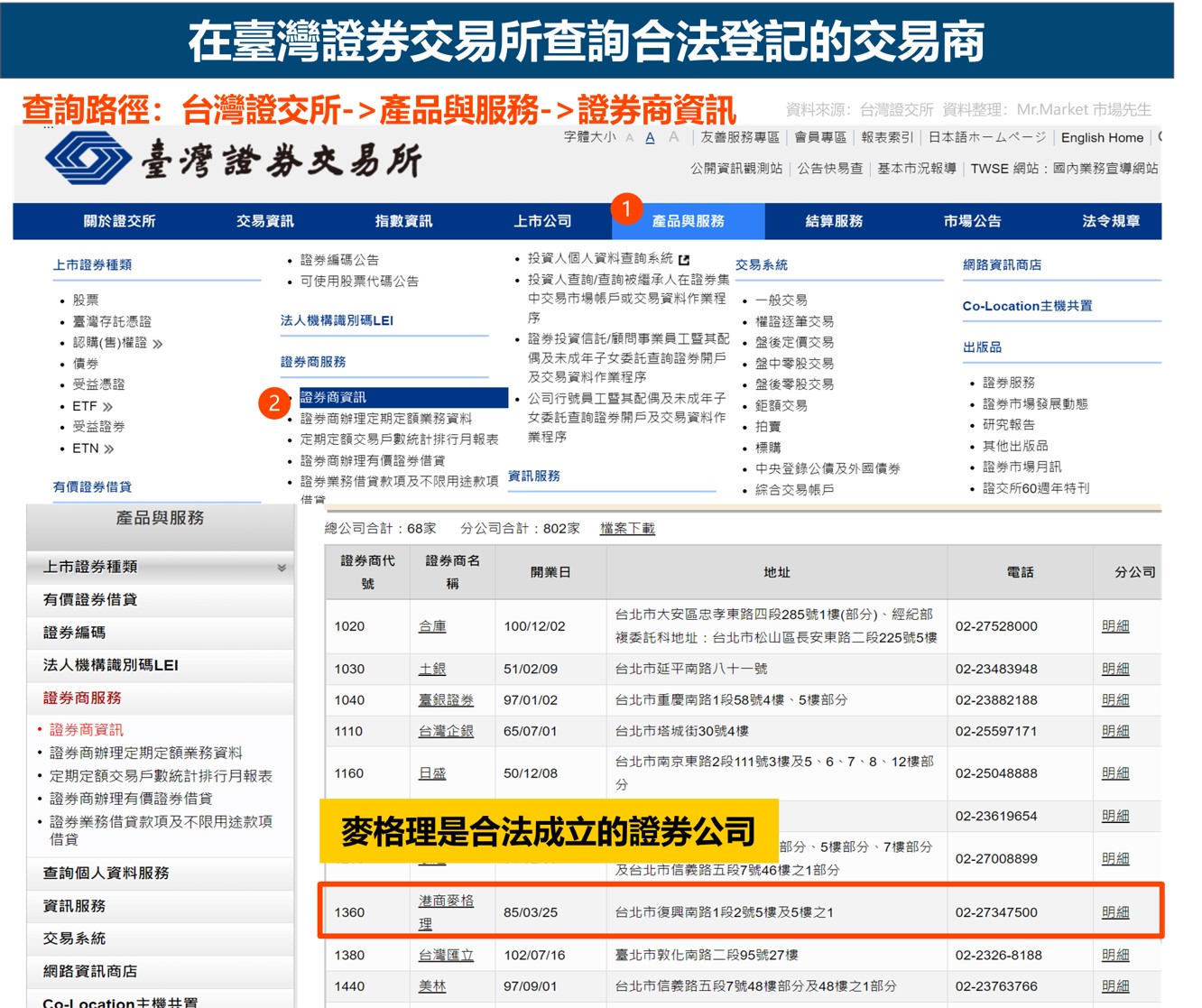Image resolution: width=1202 pixels, height=1008 pixels.
Task: Open 鉅額交易 link
Action: coord(781,406)
